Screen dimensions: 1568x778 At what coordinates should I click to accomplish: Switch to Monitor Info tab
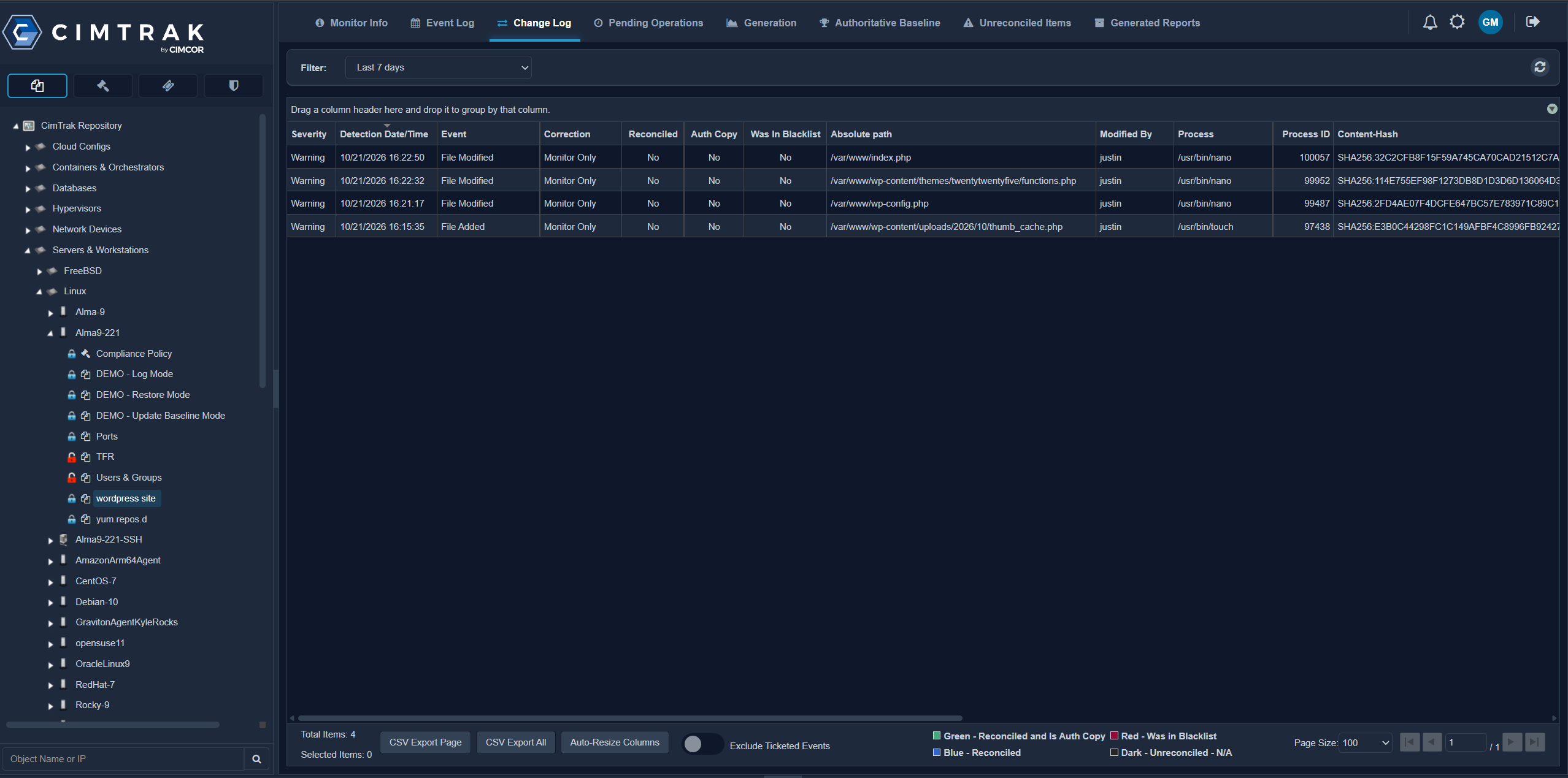352,23
